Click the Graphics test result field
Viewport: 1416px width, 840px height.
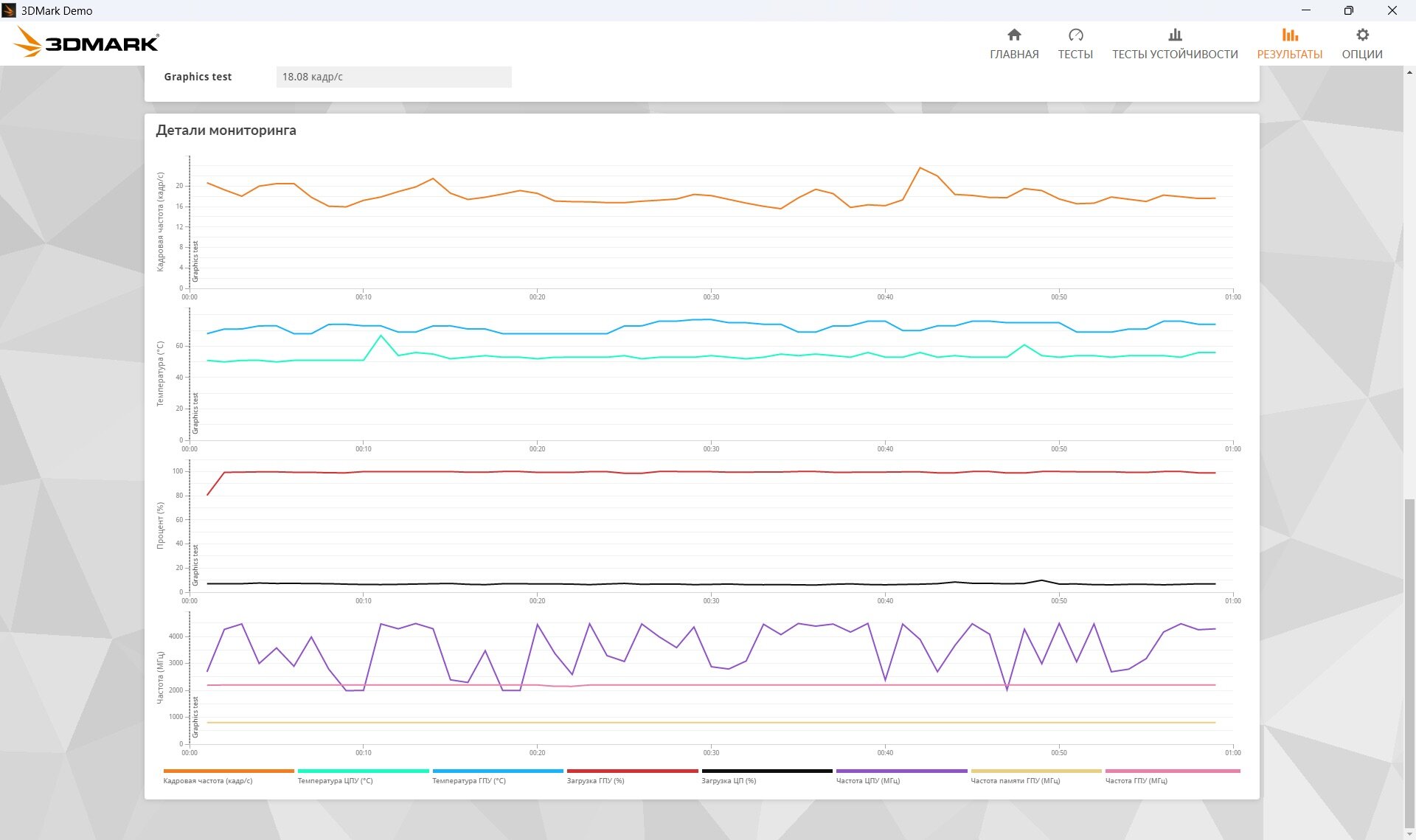pyautogui.click(x=394, y=77)
